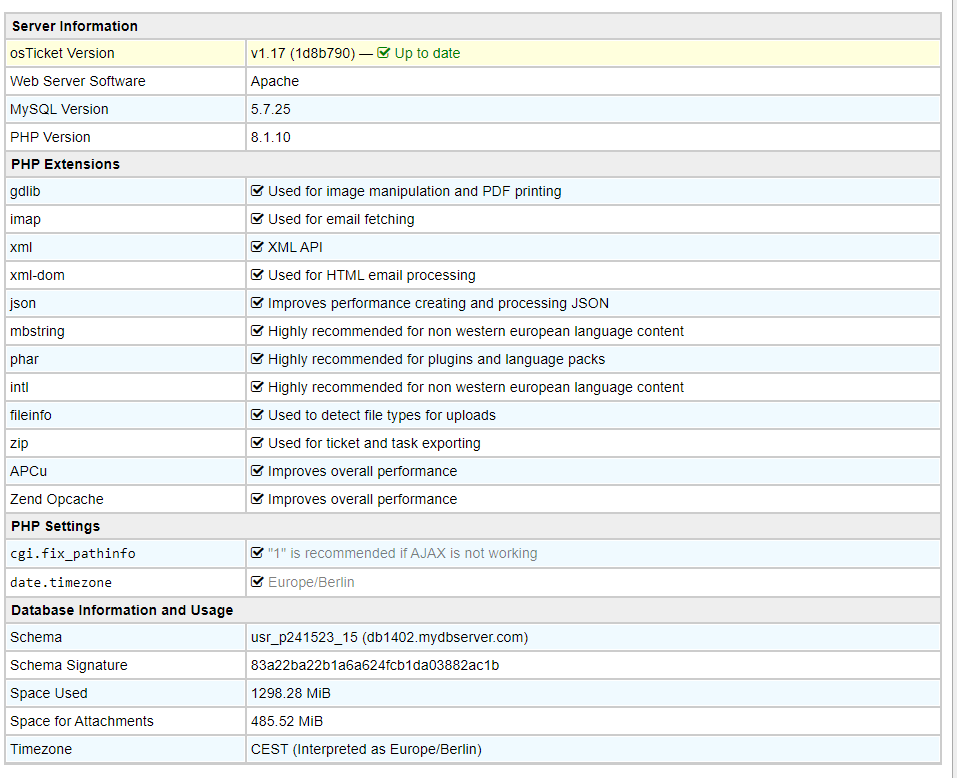957x778 pixels.
Task: Select the 'APCu' extension name
Action: pos(28,471)
